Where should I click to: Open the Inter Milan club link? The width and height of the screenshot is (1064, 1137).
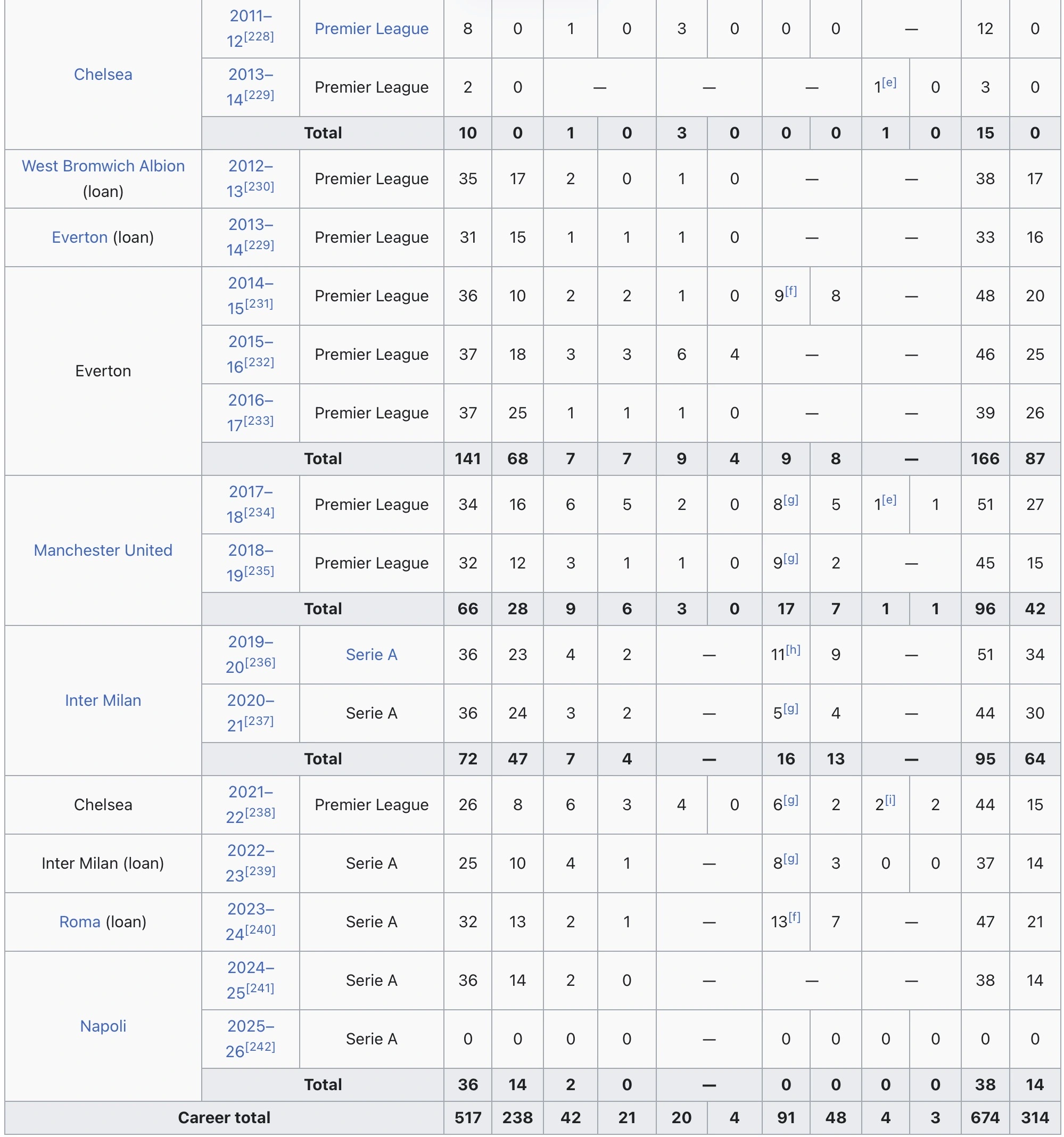103,701
